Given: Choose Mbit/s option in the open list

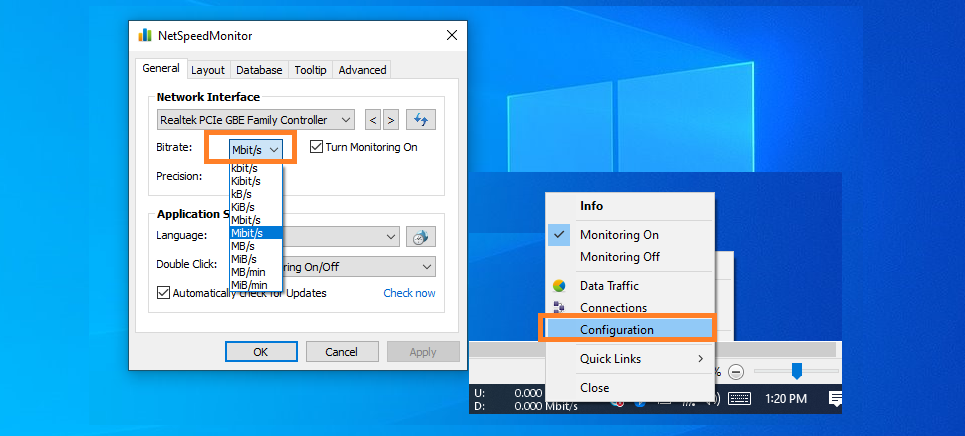Looking at the screenshot, I should [255, 220].
